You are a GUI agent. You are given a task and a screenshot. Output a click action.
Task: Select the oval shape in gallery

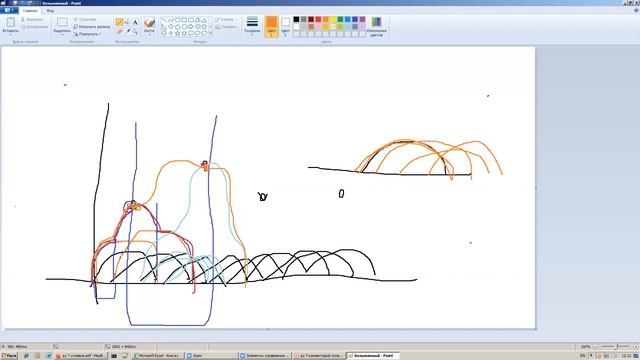coord(178,20)
